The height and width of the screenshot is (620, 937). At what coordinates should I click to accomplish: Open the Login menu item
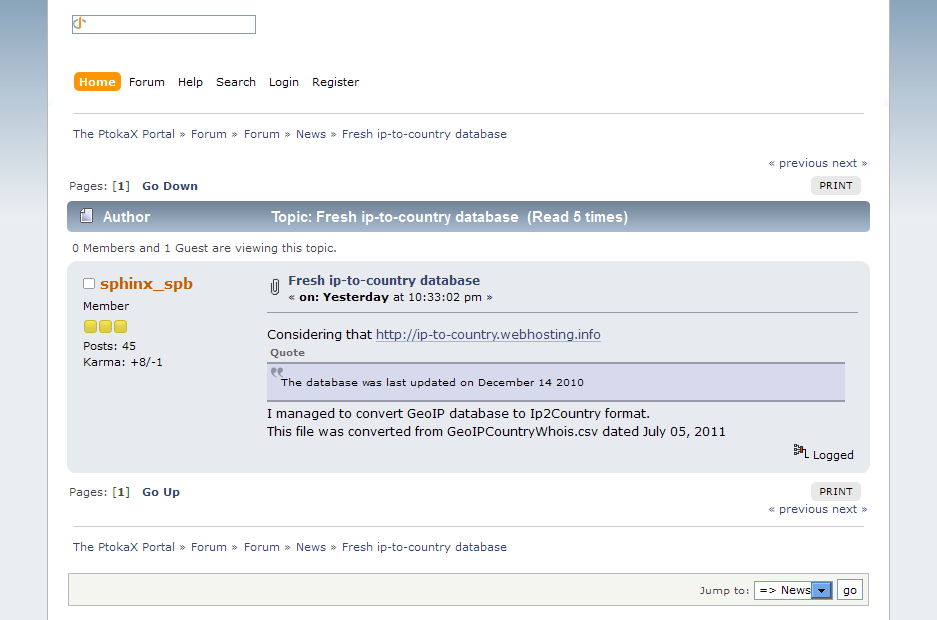click(x=284, y=82)
